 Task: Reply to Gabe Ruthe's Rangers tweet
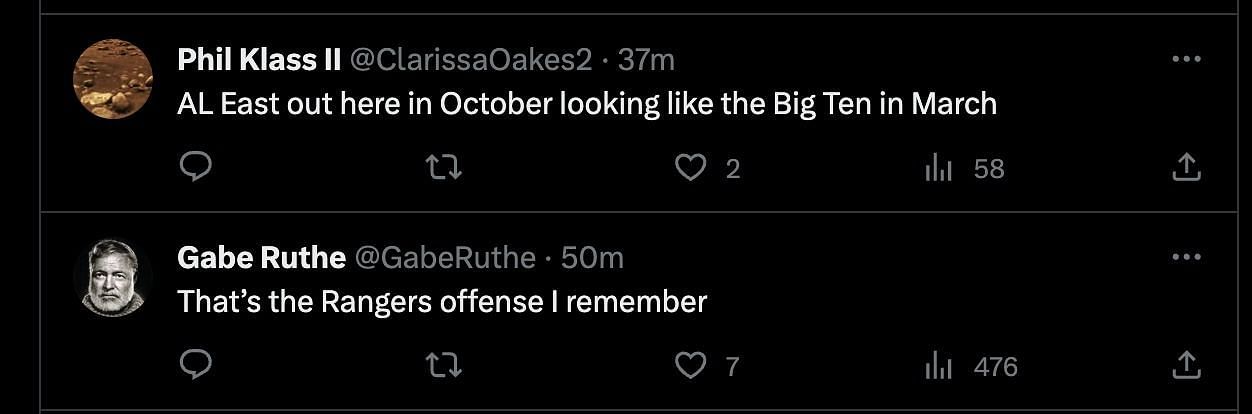pos(195,366)
